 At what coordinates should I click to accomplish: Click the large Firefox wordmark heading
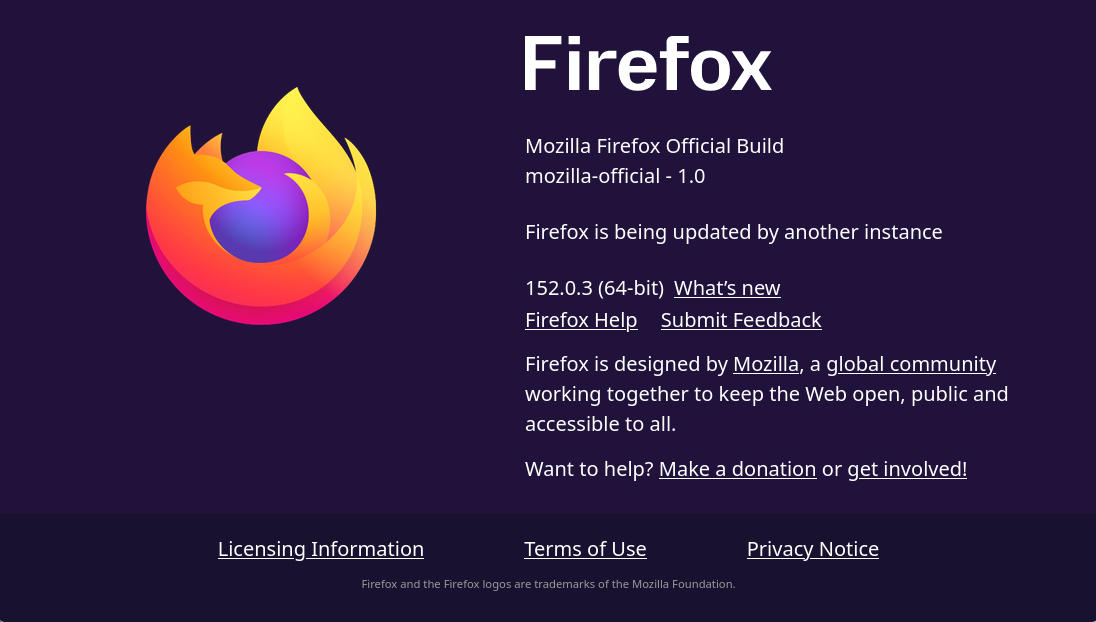click(648, 64)
